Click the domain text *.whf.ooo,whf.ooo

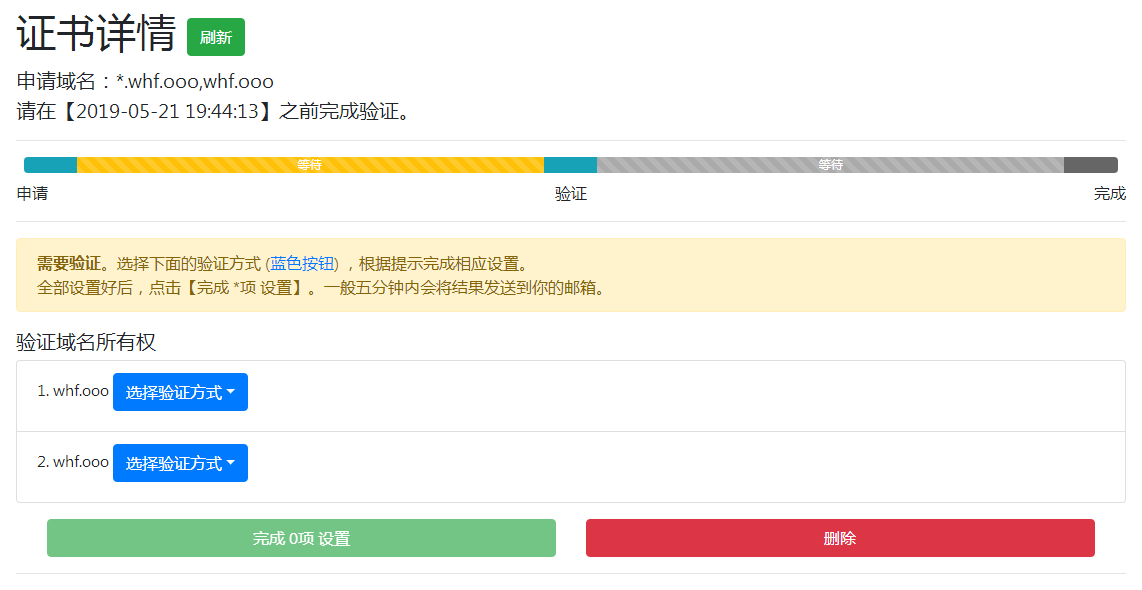194,81
